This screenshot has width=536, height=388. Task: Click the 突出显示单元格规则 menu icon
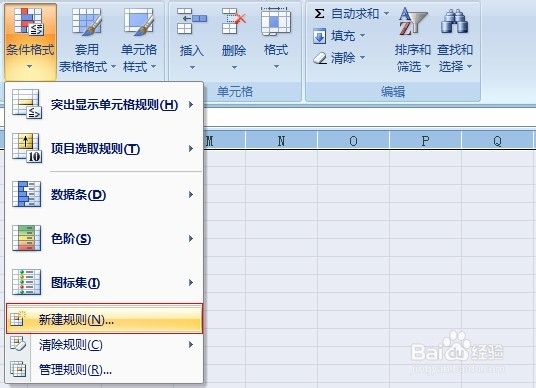click(27, 104)
